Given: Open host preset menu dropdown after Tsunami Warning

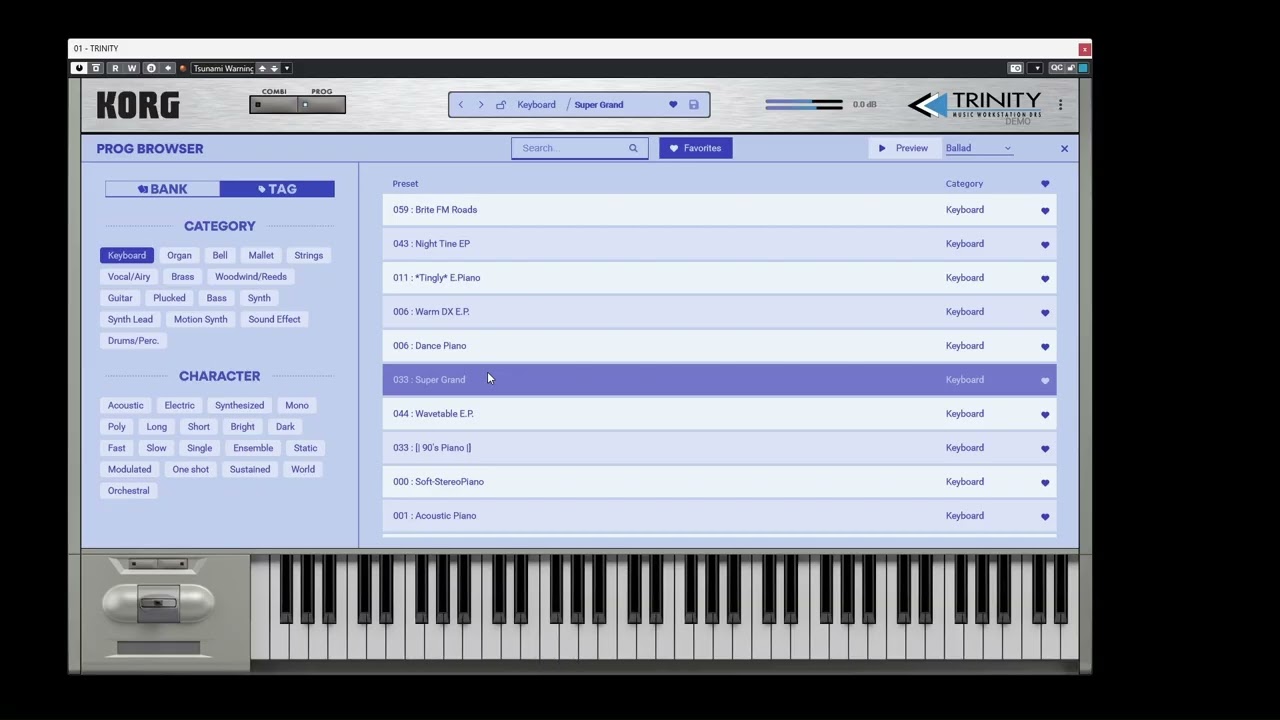Looking at the screenshot, I should point(287,68).
